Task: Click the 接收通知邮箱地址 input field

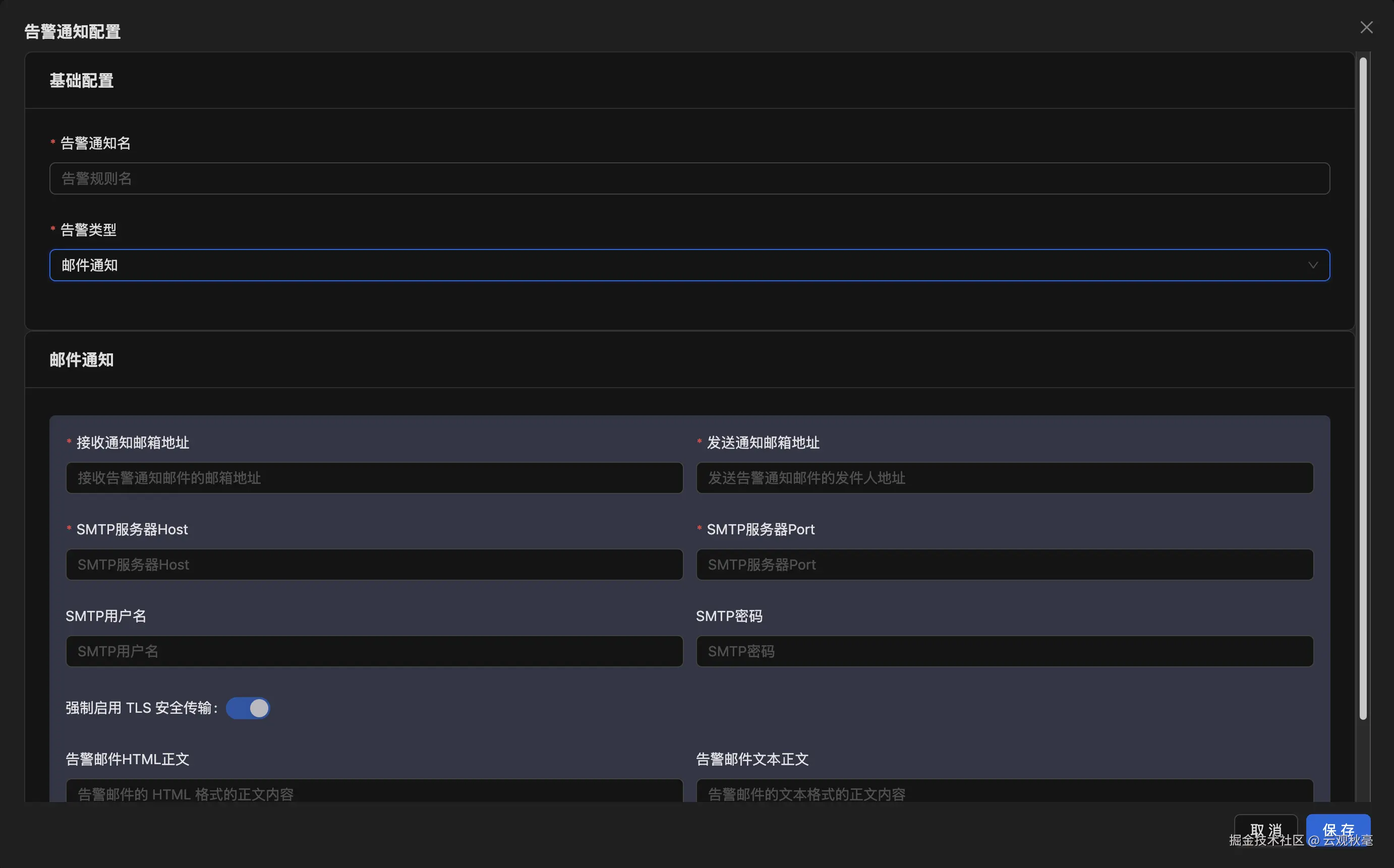Action: (x=374, y=478)
